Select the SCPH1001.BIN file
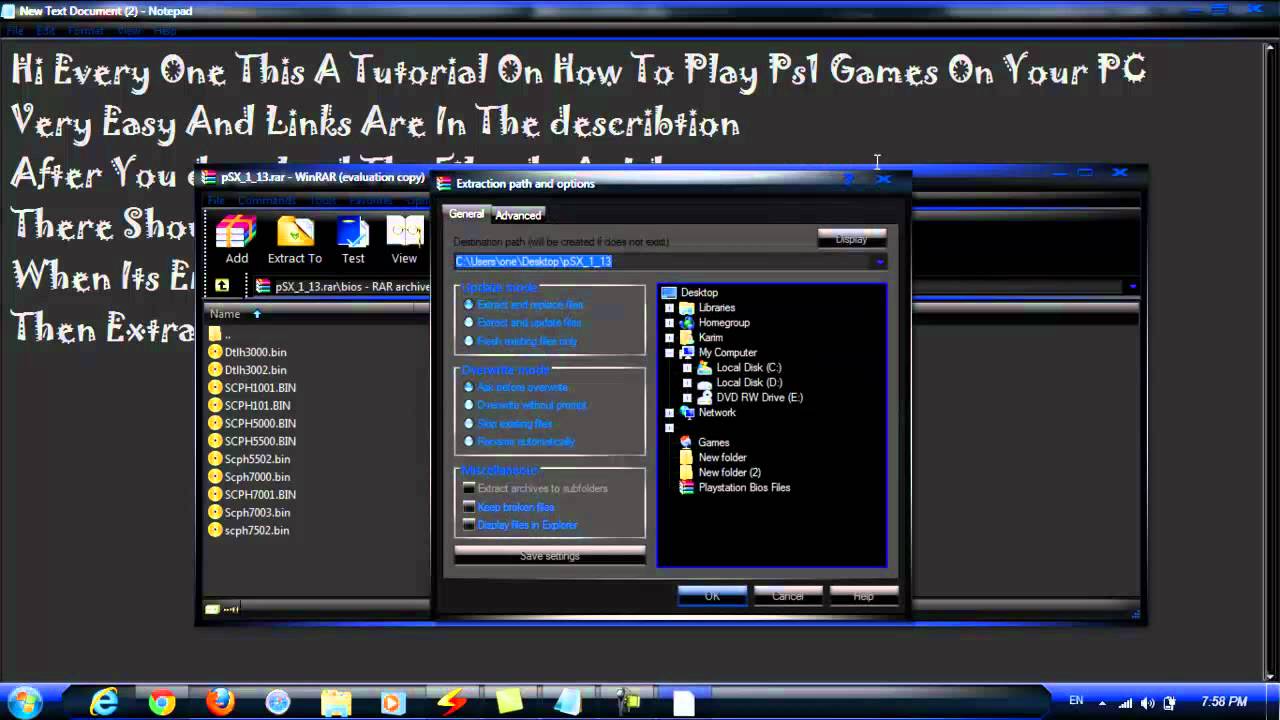Image resolution: width=1280 pixels, height=720 pixels. (252, 388)
